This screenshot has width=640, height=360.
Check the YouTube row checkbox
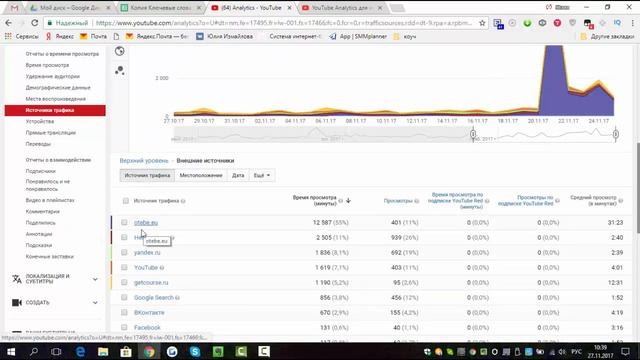[x=124, y=267]
